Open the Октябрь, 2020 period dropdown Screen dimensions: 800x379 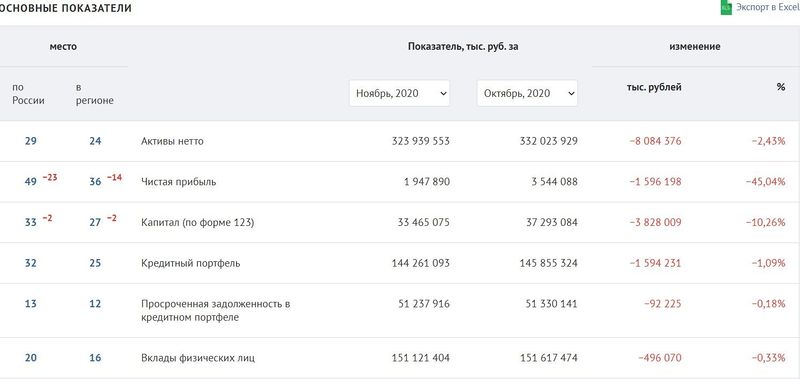pyautogui.click(x=527, y=93)
